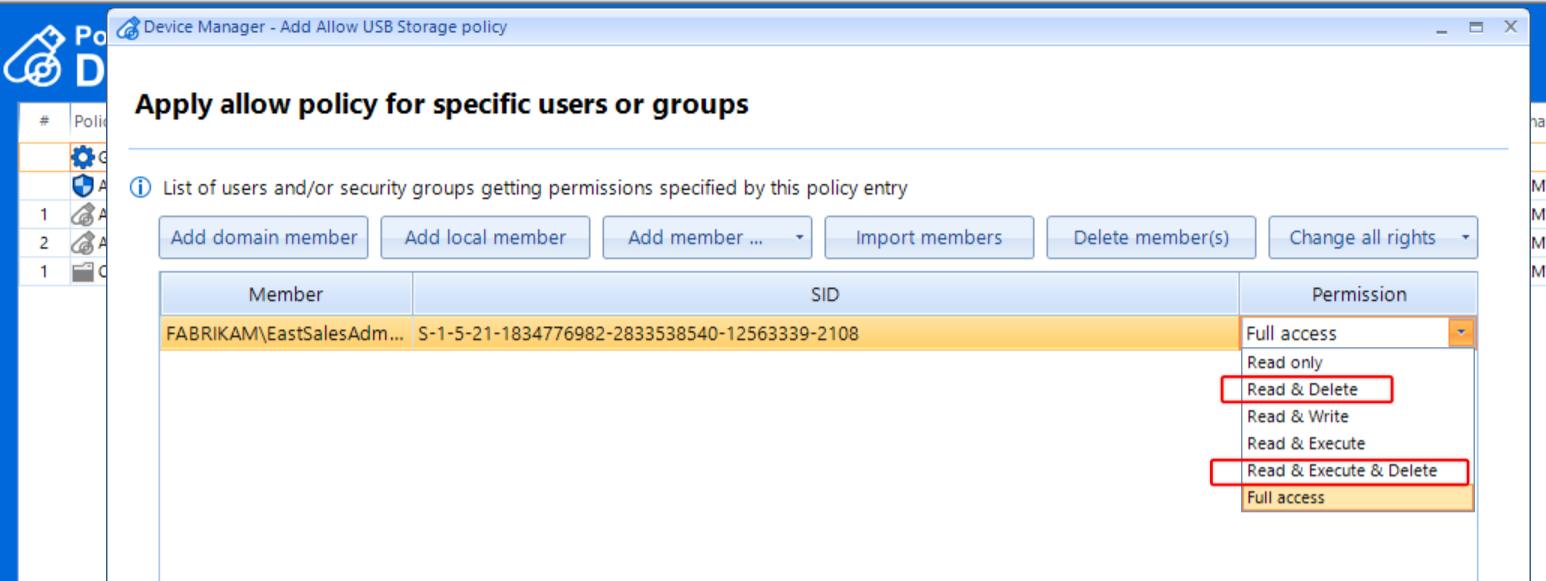The image size is (1546, 581).
Task: Click the Import members button
Action: [929, 238]
